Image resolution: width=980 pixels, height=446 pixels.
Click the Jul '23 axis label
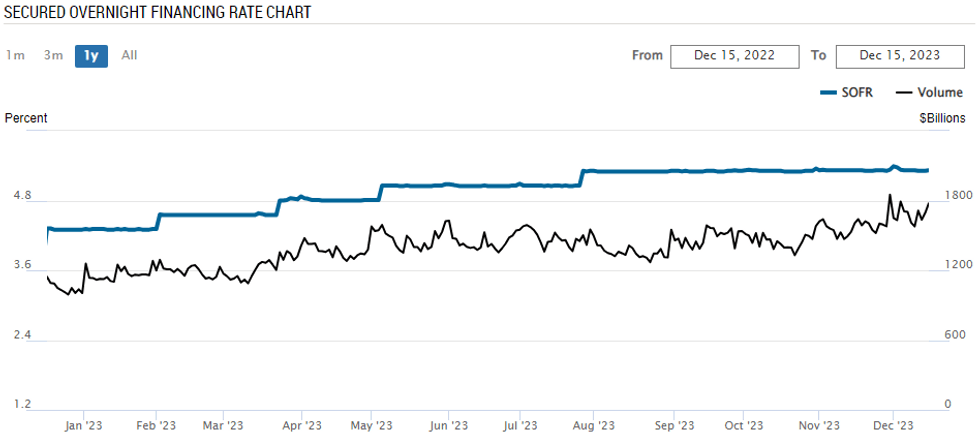point(522,425)
